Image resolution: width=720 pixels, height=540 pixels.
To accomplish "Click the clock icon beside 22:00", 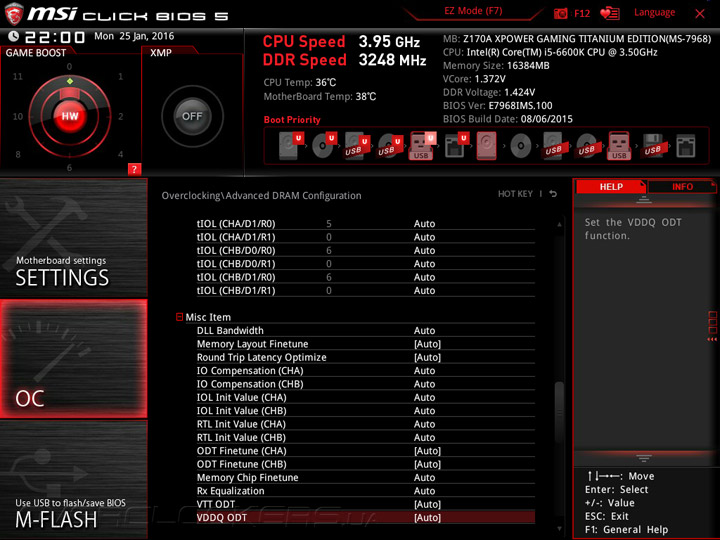I will pyautogui.click(x=14, y=36).
